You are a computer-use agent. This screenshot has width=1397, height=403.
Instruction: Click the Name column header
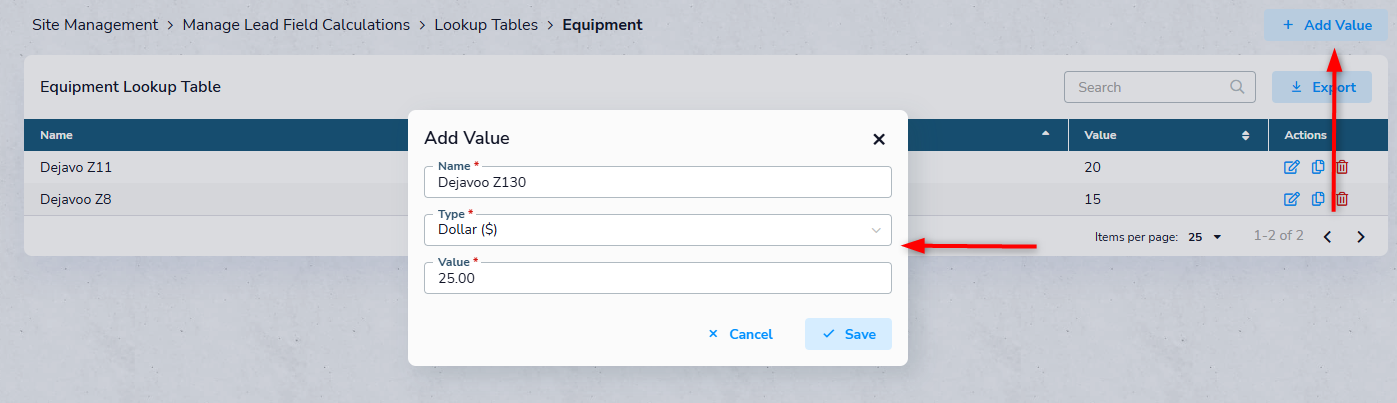[x=56, y=135]
